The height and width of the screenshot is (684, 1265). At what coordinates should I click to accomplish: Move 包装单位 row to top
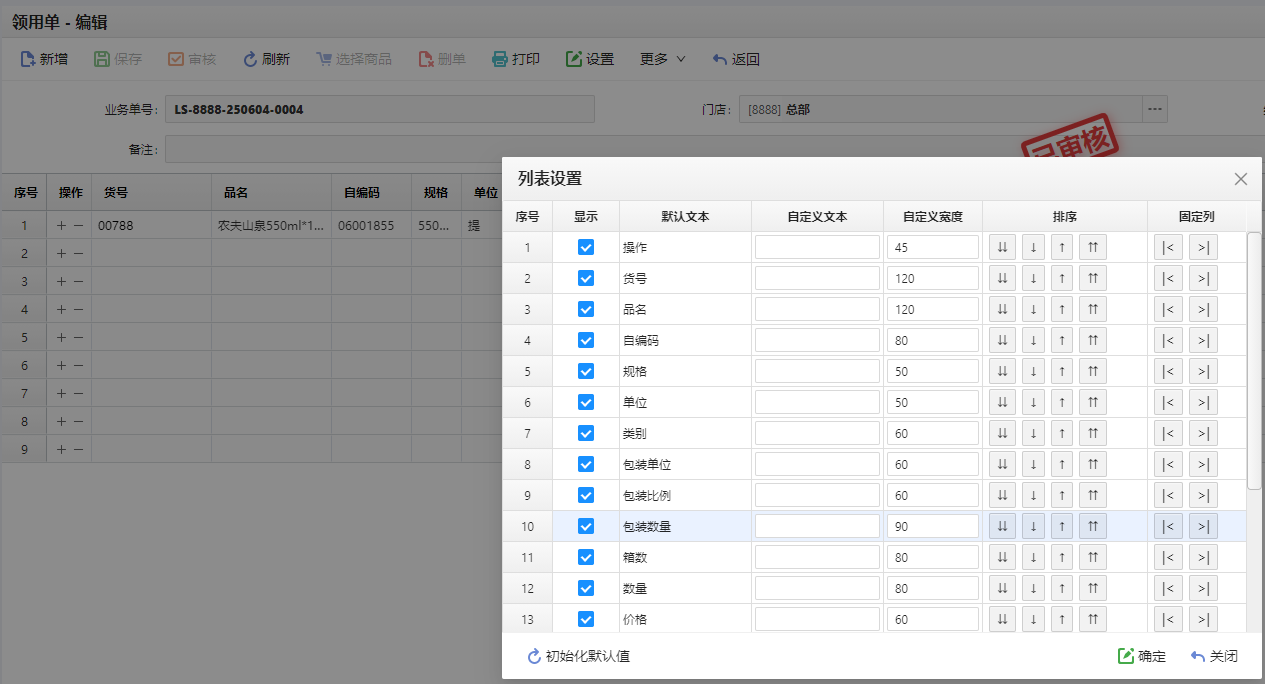tap(1093, 464)
